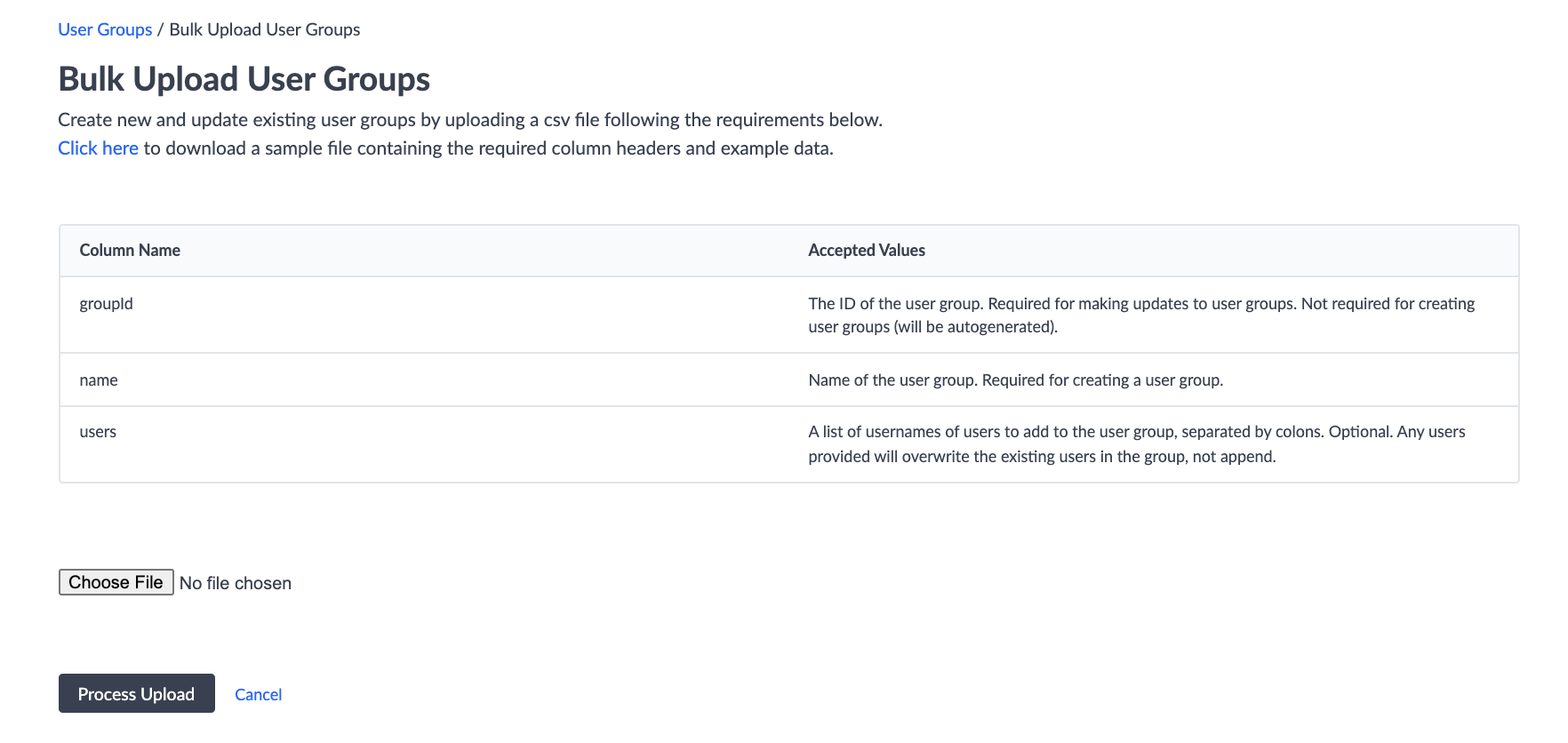Image resolution: width=1568 pixels, height=743 pixels.
Task: Click the Column Name table header
Action: pos(130,251)
